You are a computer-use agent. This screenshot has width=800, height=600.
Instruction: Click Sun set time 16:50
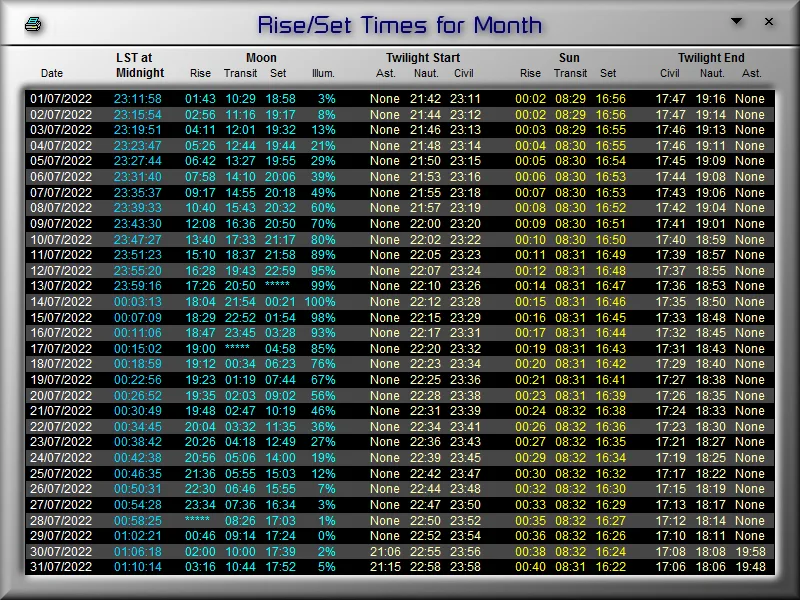pos(611,239)
